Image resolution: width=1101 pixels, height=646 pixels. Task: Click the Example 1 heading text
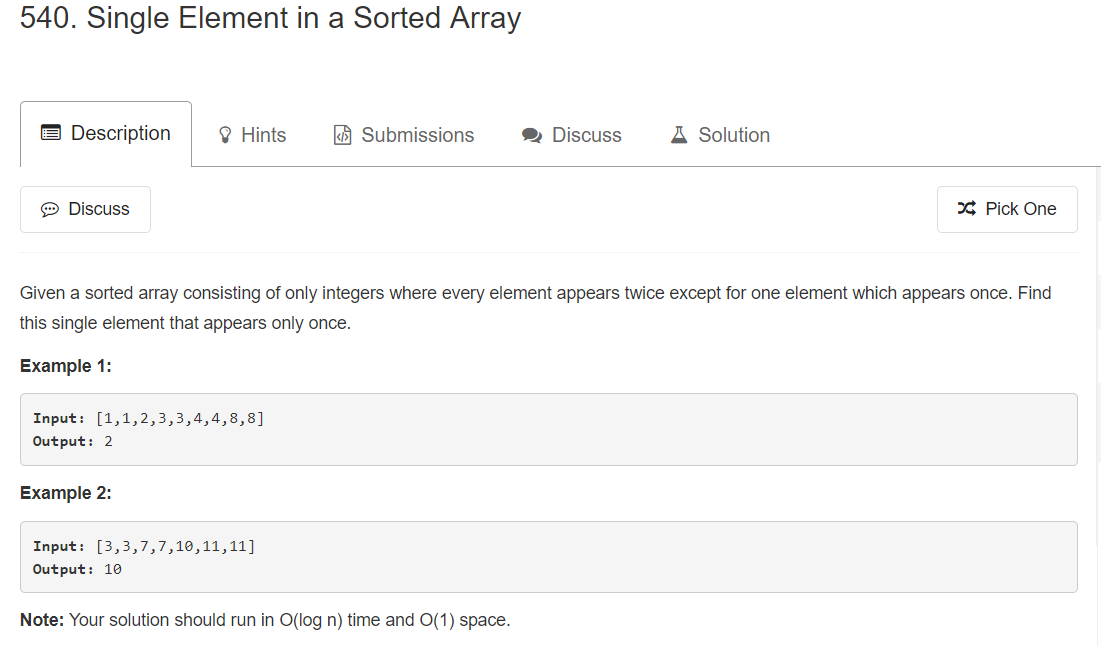65,366
